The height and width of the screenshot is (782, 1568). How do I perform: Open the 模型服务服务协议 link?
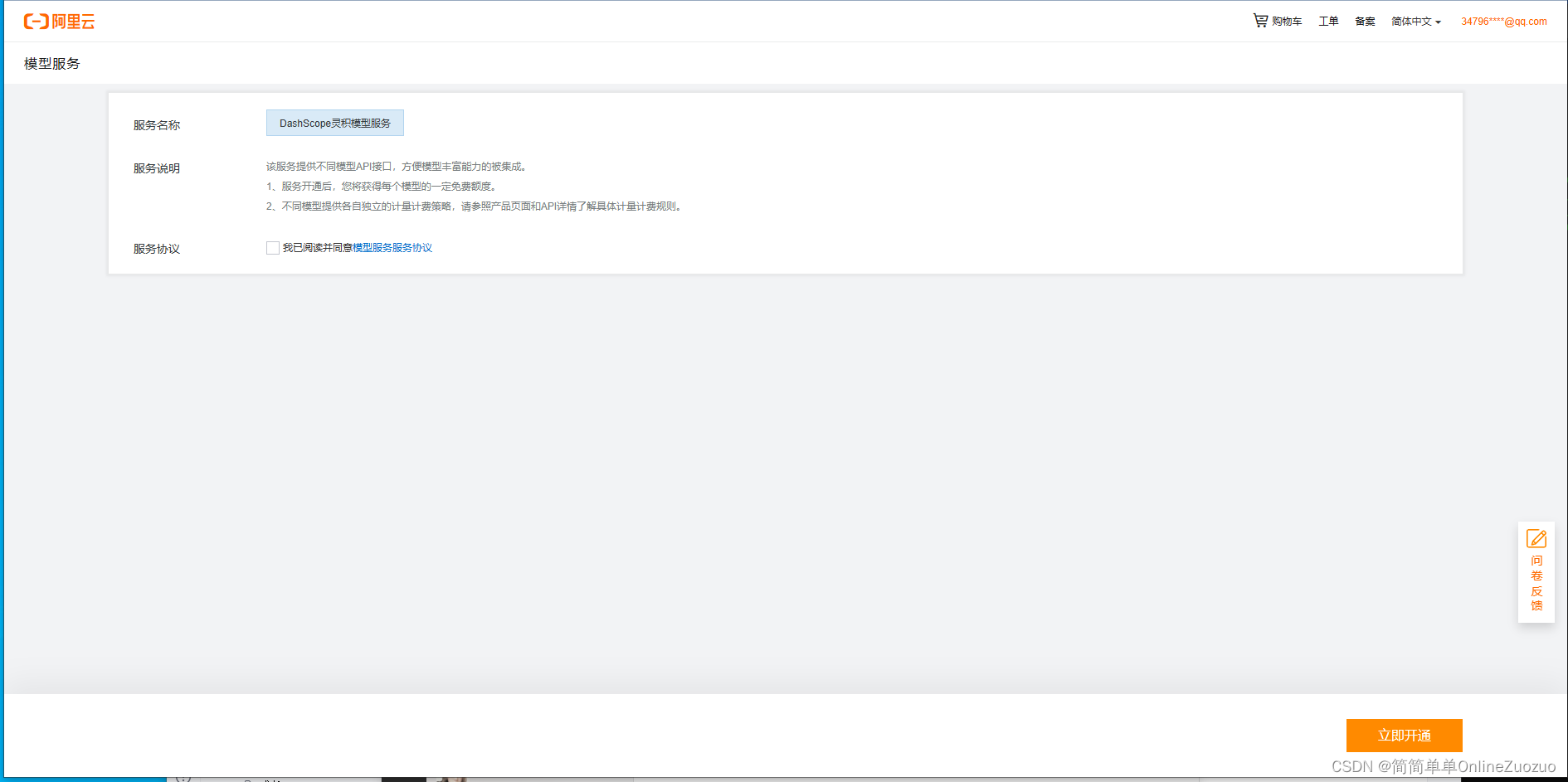[392, 248]
